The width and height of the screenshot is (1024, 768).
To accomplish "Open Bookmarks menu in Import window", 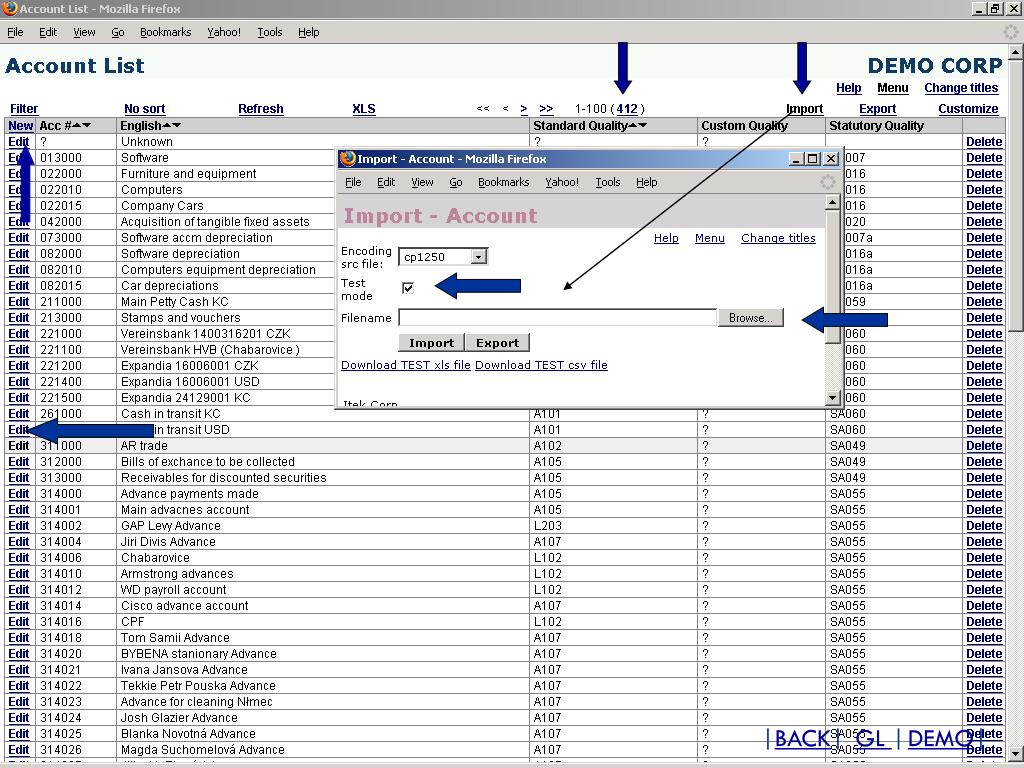I will tap(504, 182).
